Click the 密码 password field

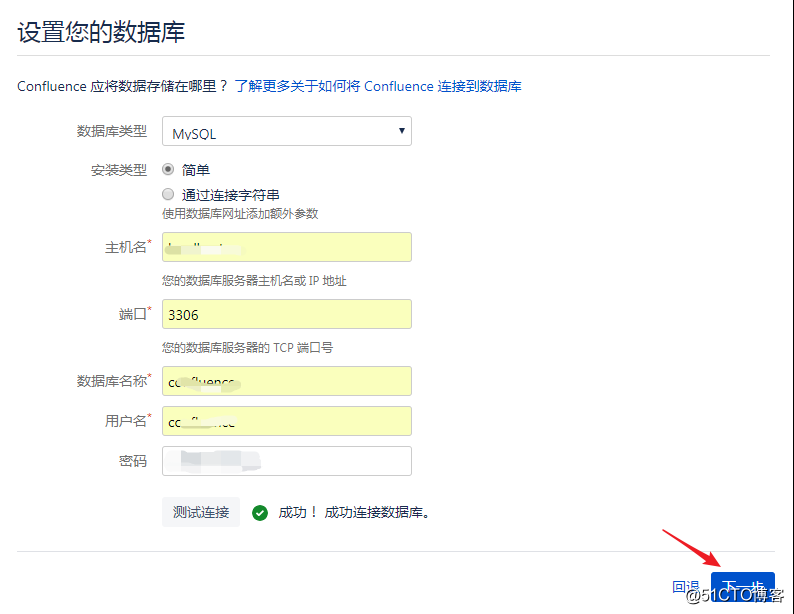click(x=287, y=461)
